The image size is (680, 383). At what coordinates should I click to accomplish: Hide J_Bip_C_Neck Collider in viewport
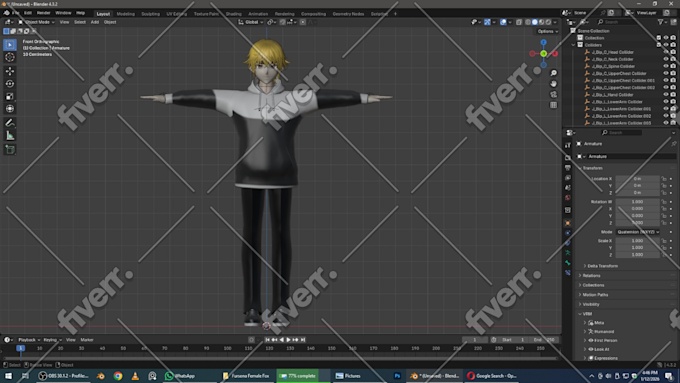666,59
